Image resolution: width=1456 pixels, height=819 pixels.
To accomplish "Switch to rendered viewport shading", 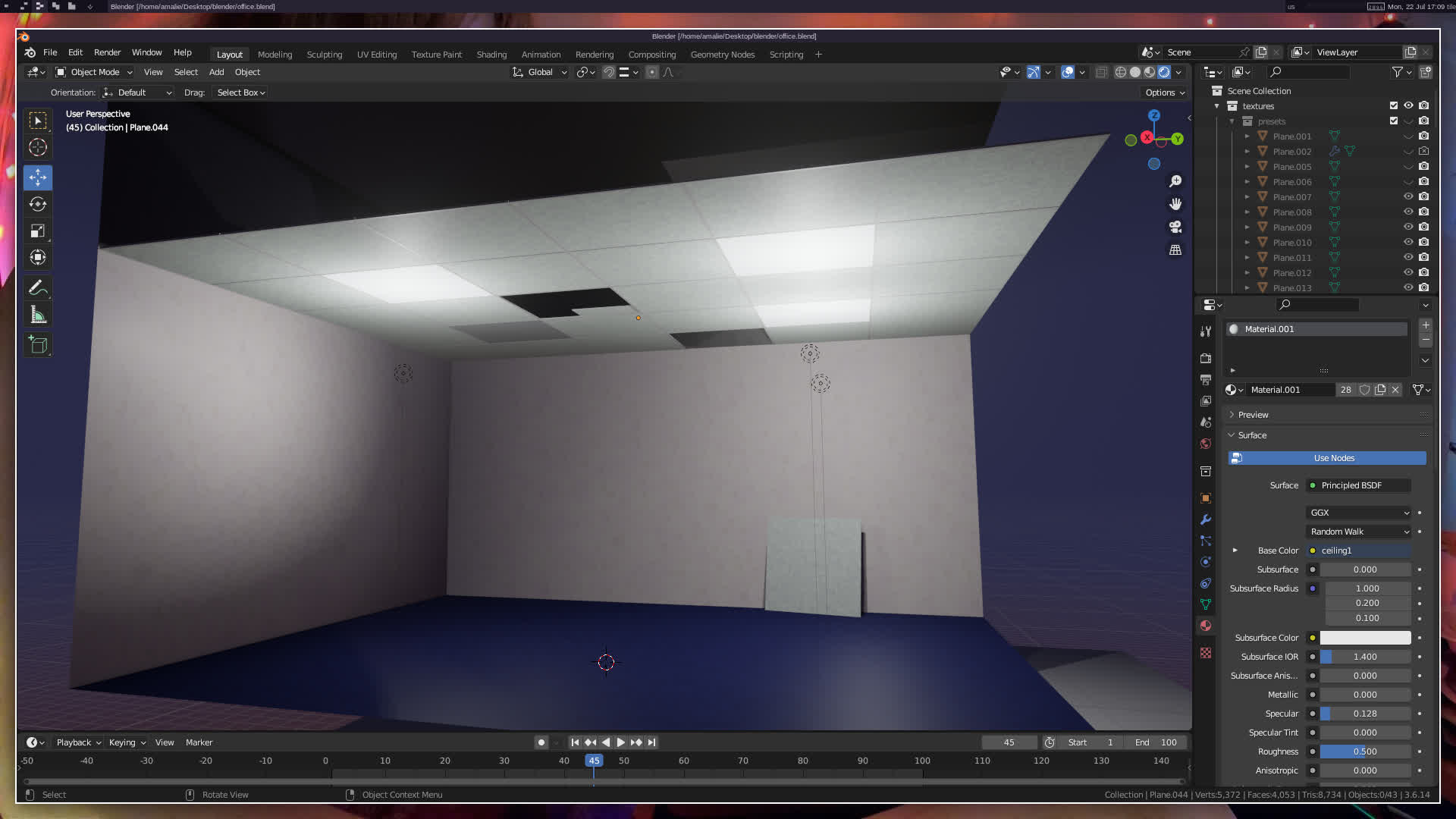I will tap(1164, 72).
